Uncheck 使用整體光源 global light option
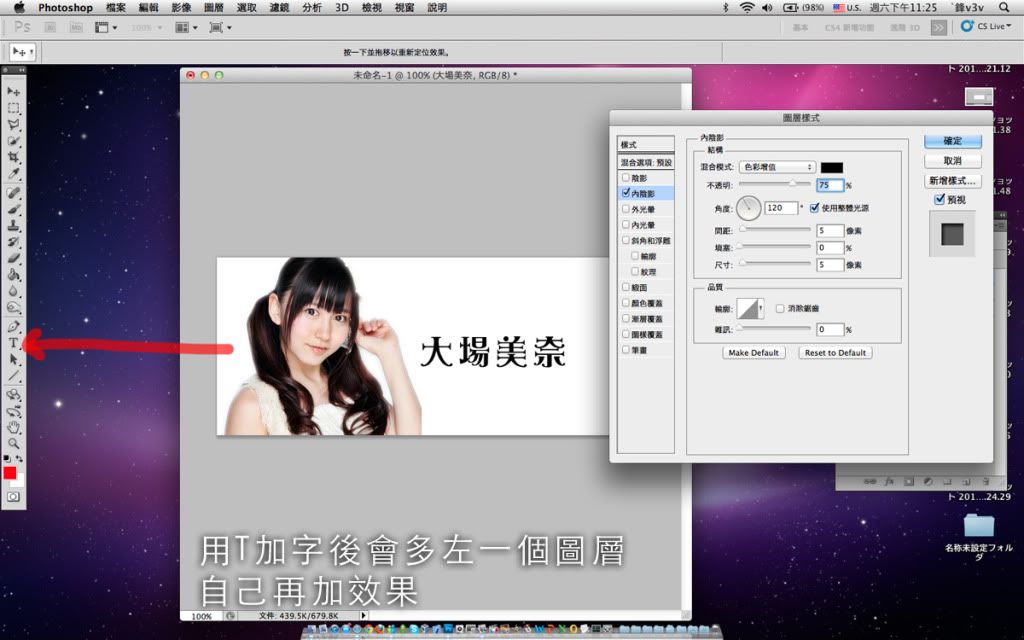 pyautogui.click(x=815, y=208)
